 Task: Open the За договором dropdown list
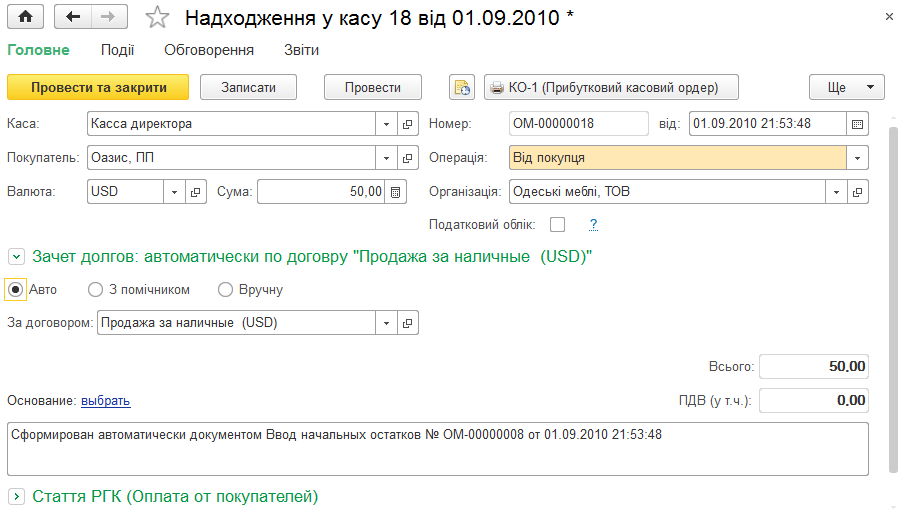386,323
